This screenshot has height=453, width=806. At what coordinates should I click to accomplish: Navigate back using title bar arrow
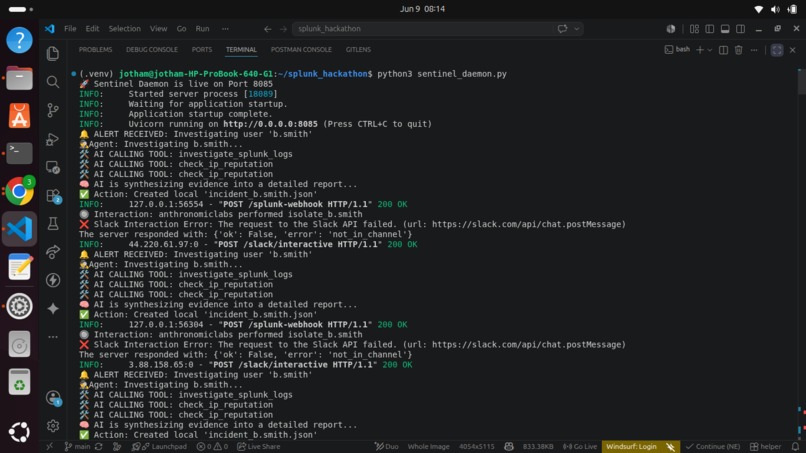[x=267, y=29]
